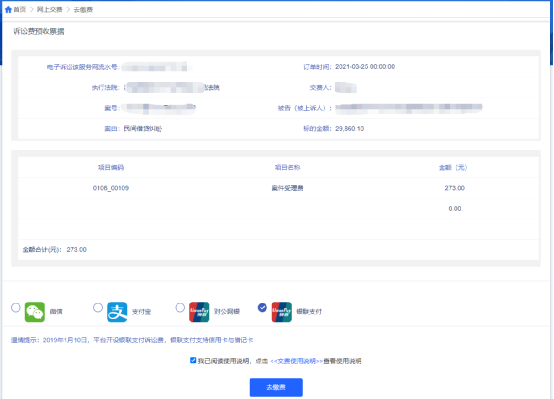Click 案件受理费 item name cell
This screenshot has height=399, width=554.
287,188
